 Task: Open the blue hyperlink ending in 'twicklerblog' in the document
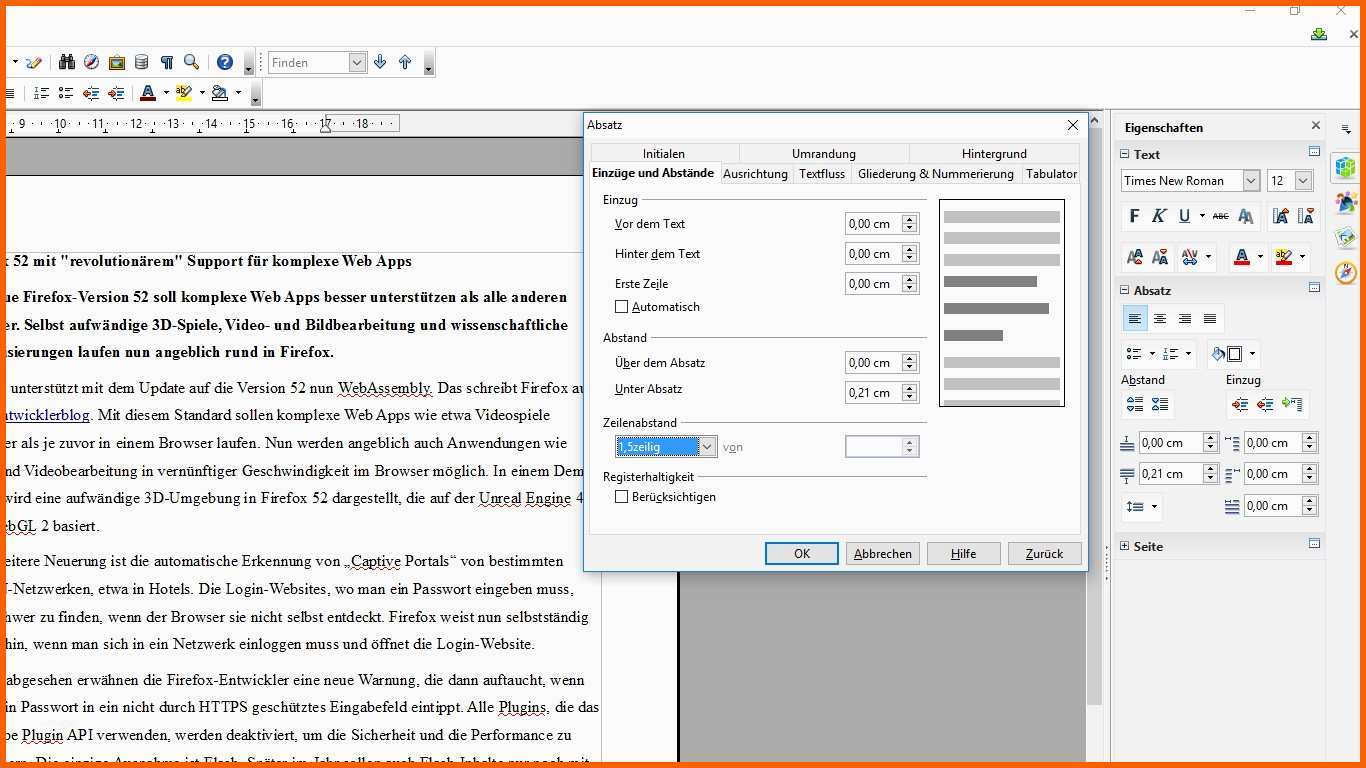click(48, 415)
